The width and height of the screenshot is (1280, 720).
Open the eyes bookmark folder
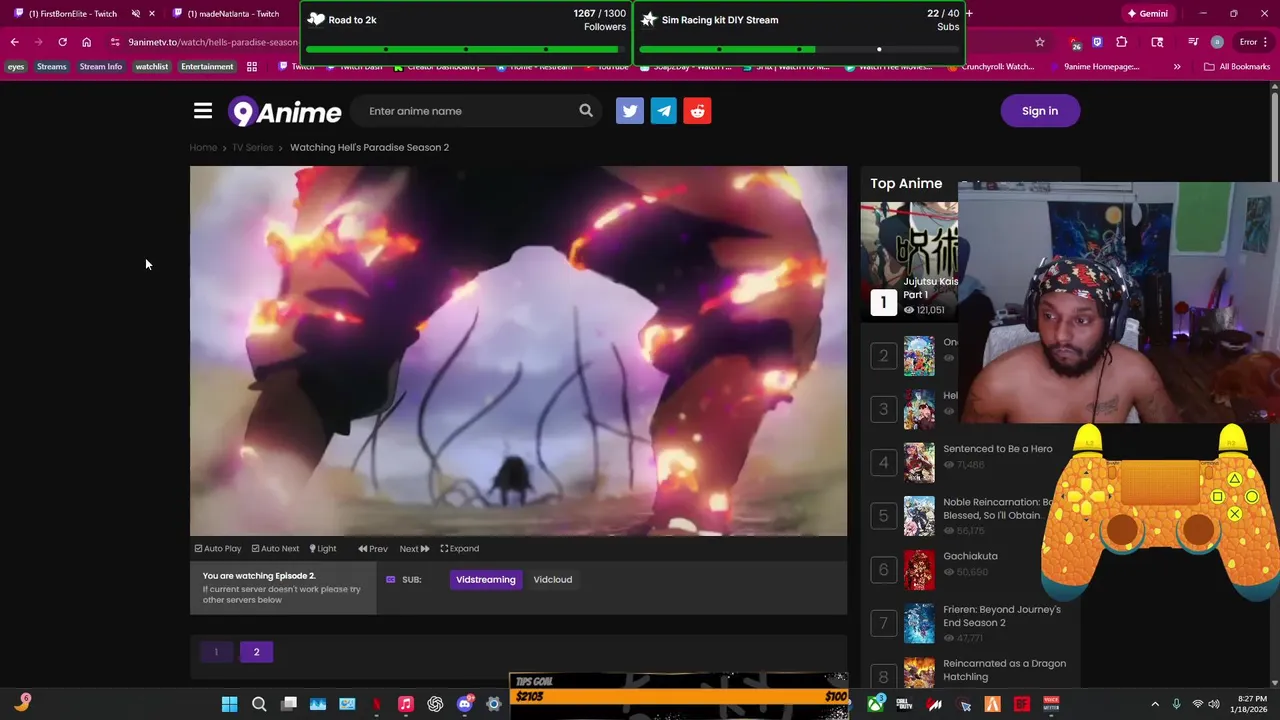click(16, 67)
